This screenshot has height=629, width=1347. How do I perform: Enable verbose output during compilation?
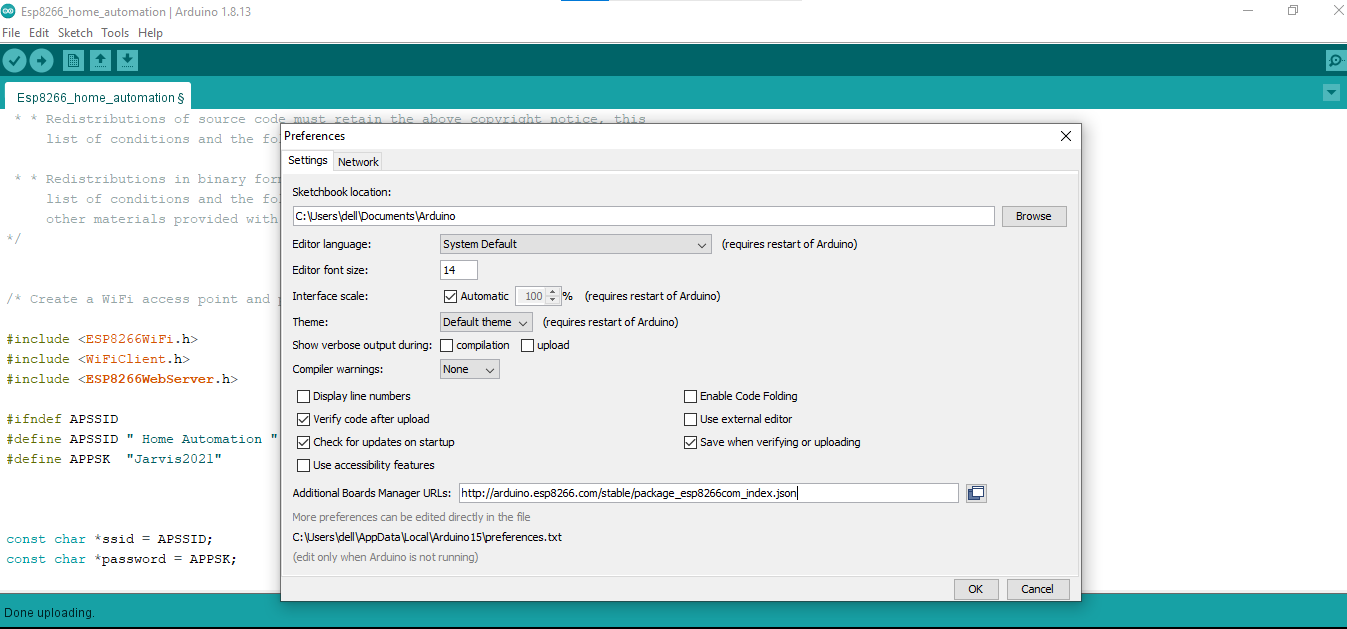pos(447,345)
